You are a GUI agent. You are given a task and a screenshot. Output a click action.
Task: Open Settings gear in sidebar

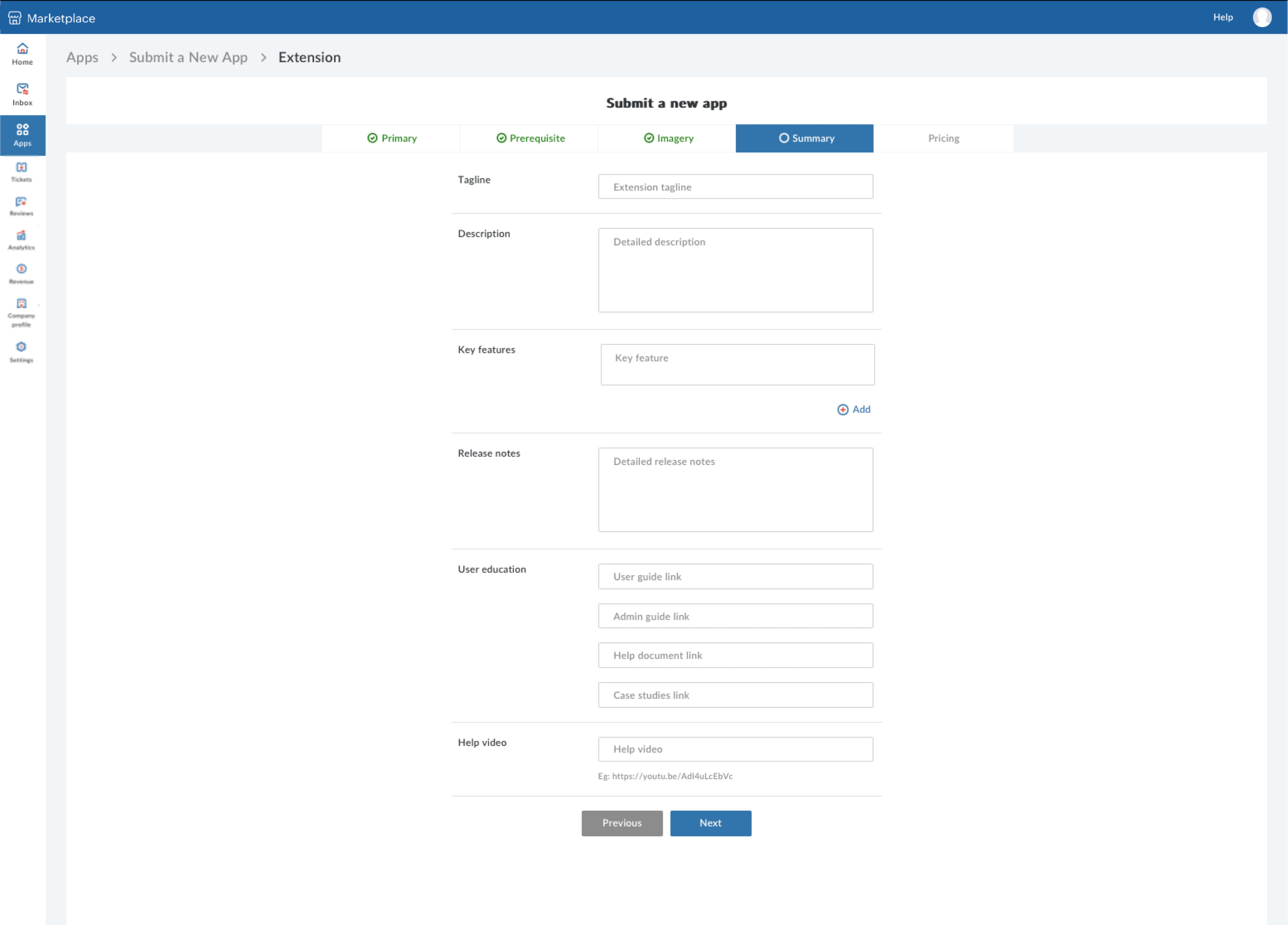[21, 352]
